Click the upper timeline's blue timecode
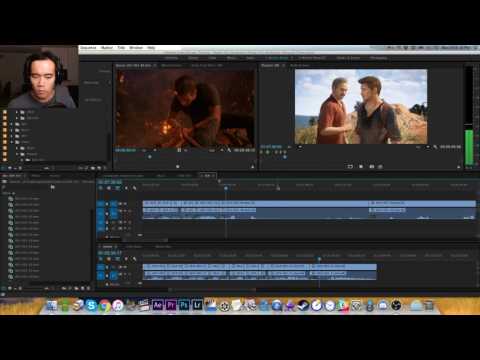This screenshot has height=360, width=480. [110, 182]
